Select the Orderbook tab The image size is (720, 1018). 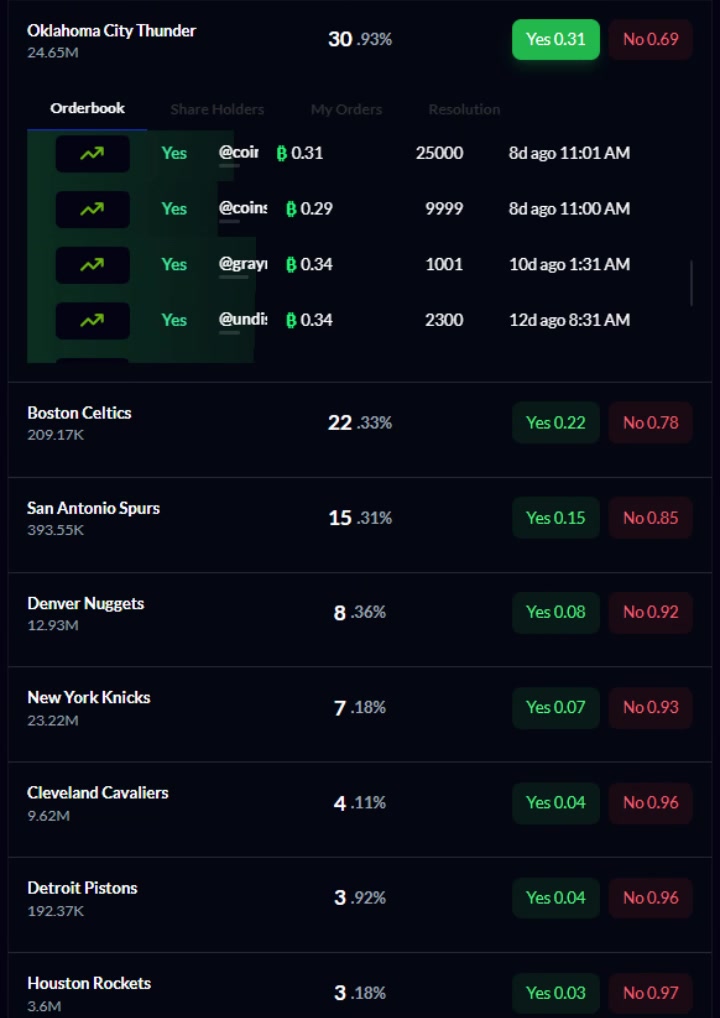(x=88, y=108)
